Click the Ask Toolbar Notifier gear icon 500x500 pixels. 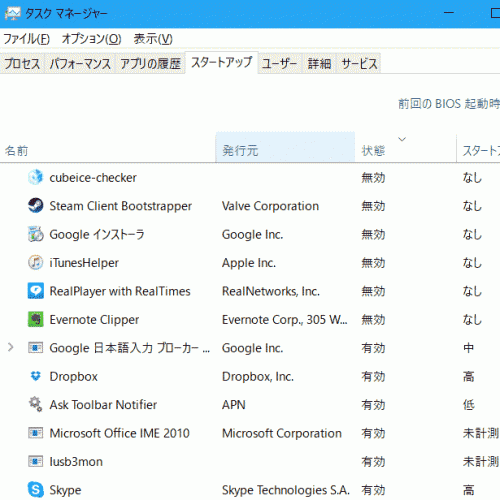point(36,404)
